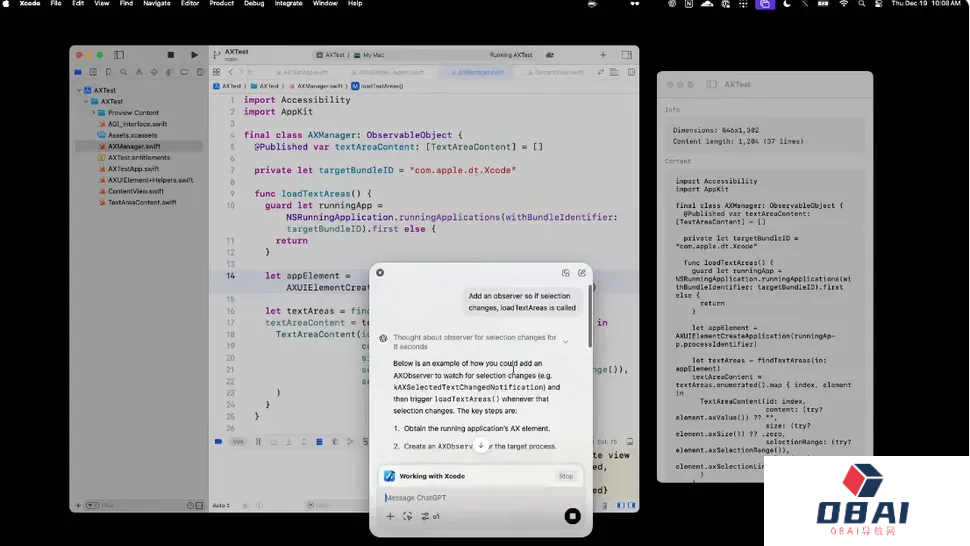Open the Product menu in menu bar

(221, 4)
